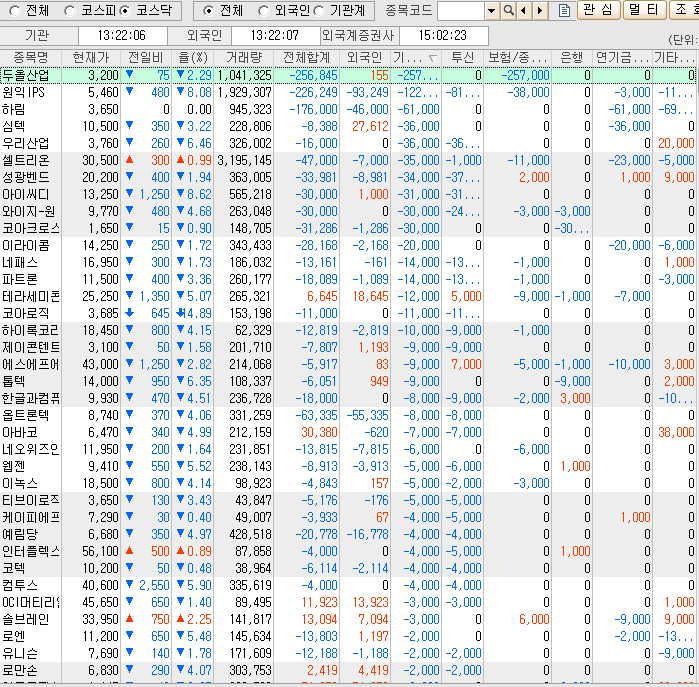Select the 아바코 stock name

[20, 432]
